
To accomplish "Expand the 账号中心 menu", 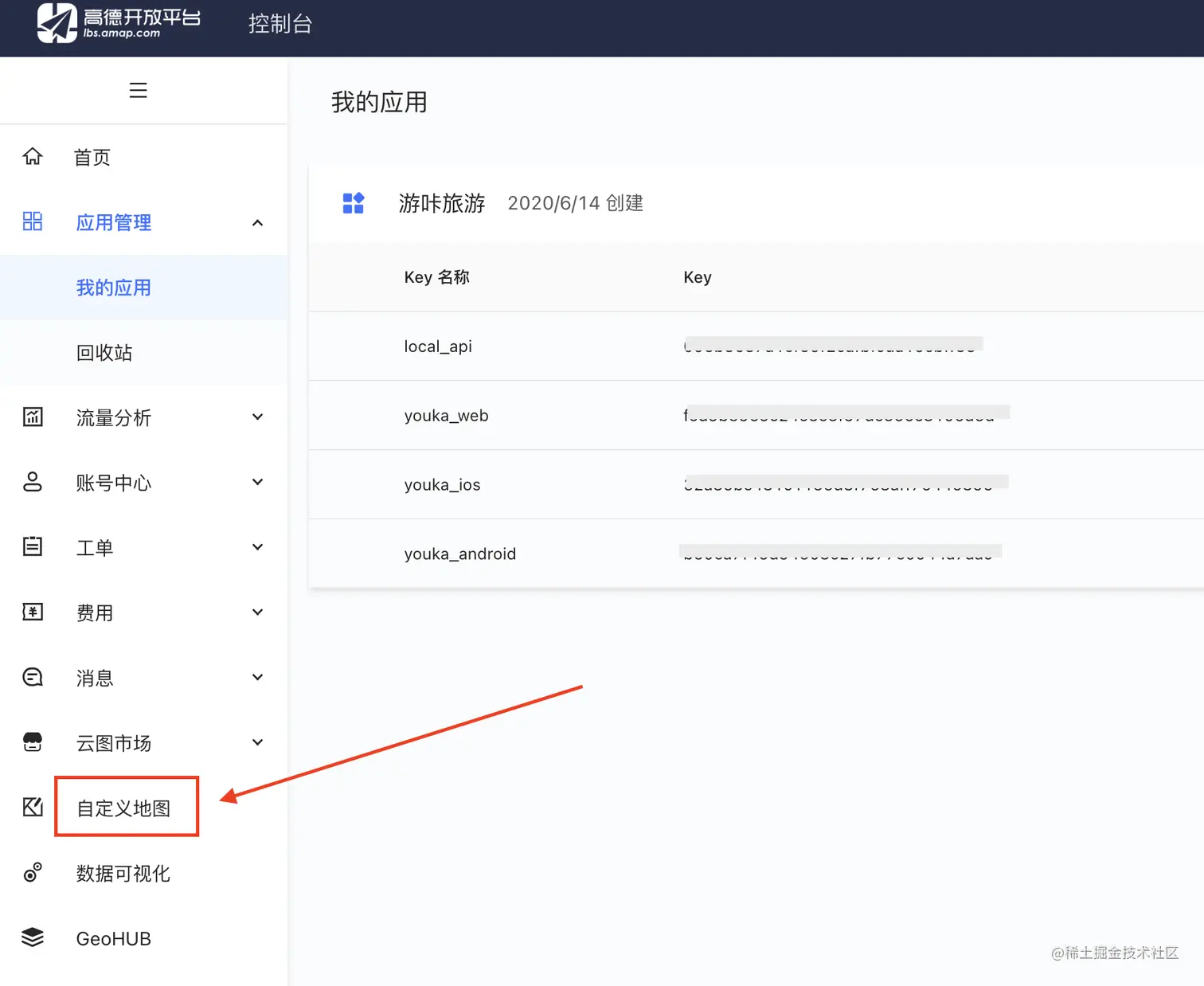I will point(257,482).
